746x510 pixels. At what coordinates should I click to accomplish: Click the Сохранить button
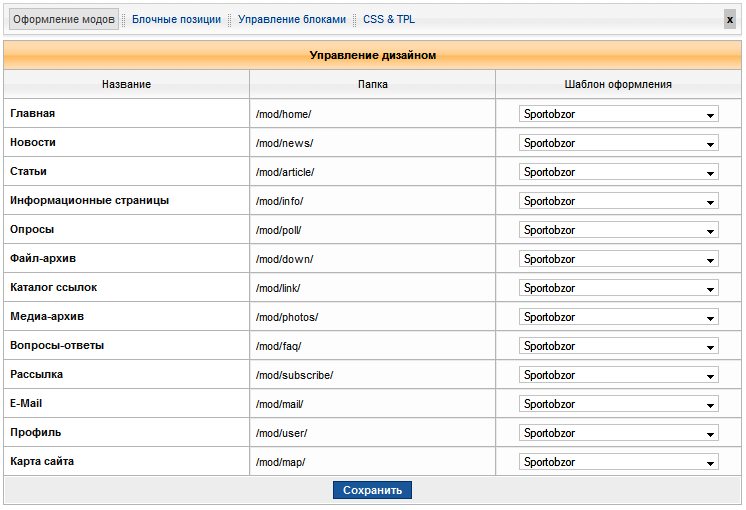coord(372,490)
